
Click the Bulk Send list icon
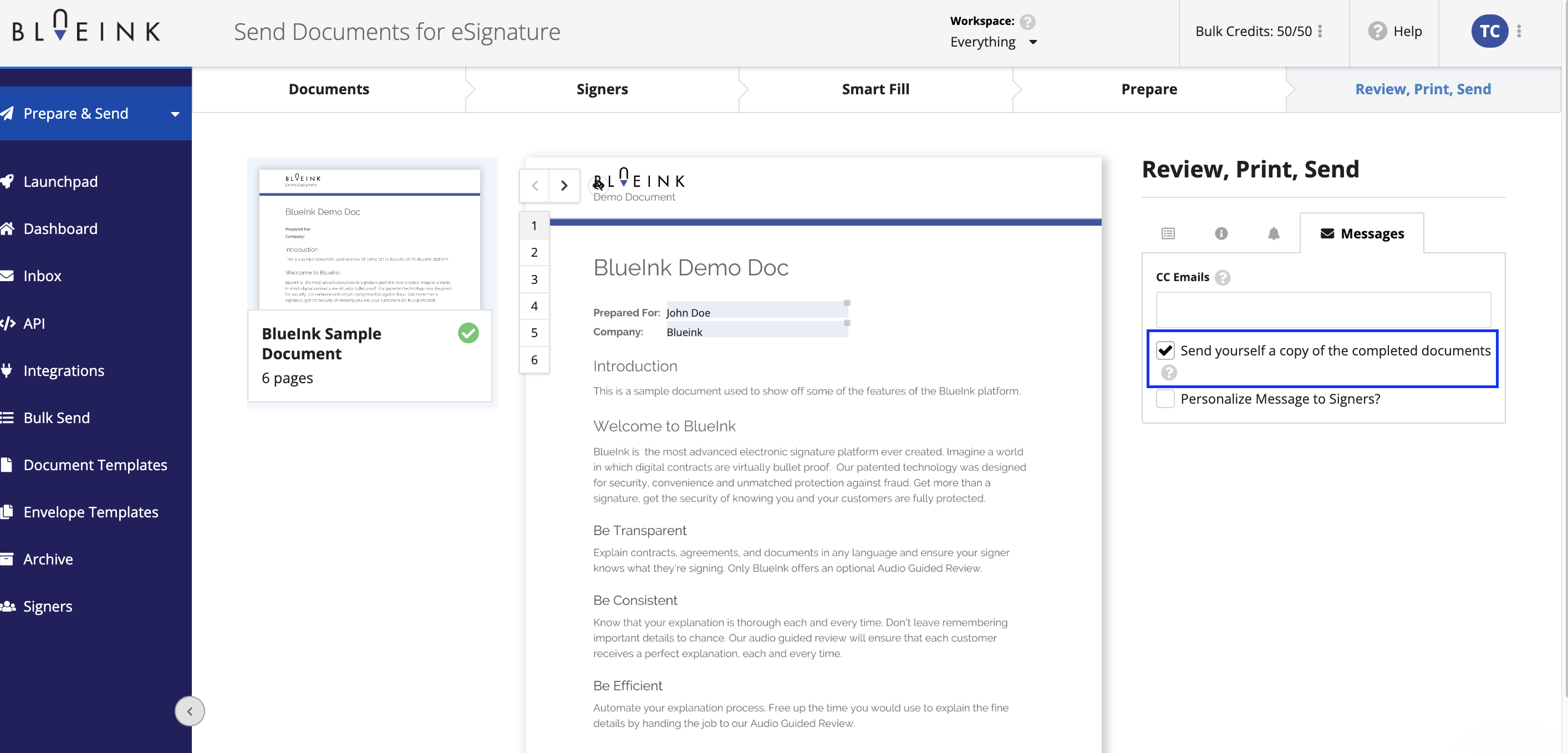tap(7, 418)
